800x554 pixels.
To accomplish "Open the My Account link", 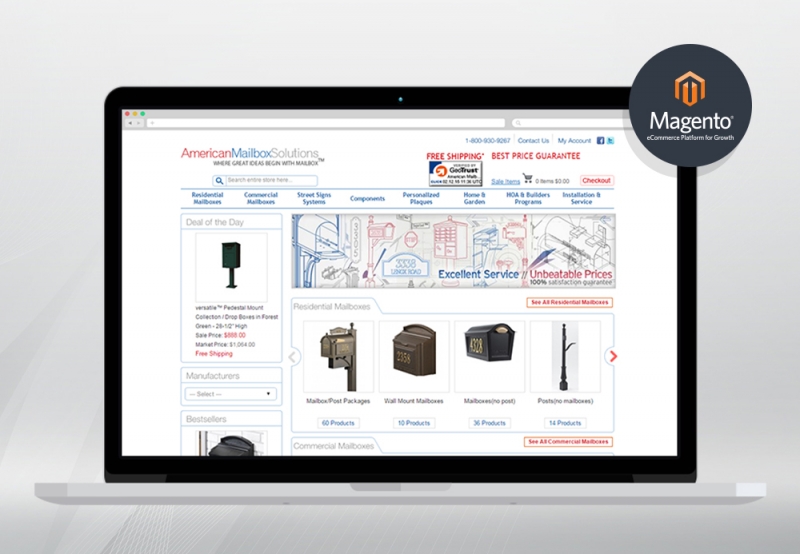I will pyautogui.click(x=574, y=141).
